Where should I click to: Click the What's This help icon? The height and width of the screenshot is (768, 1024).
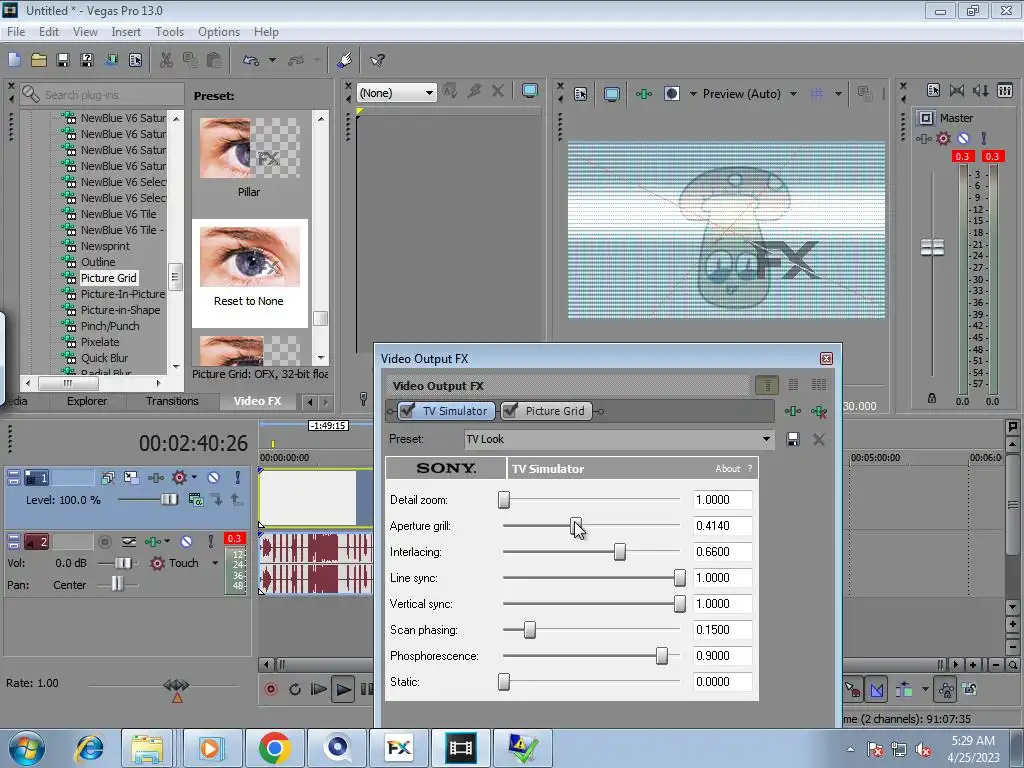[377, 60]
